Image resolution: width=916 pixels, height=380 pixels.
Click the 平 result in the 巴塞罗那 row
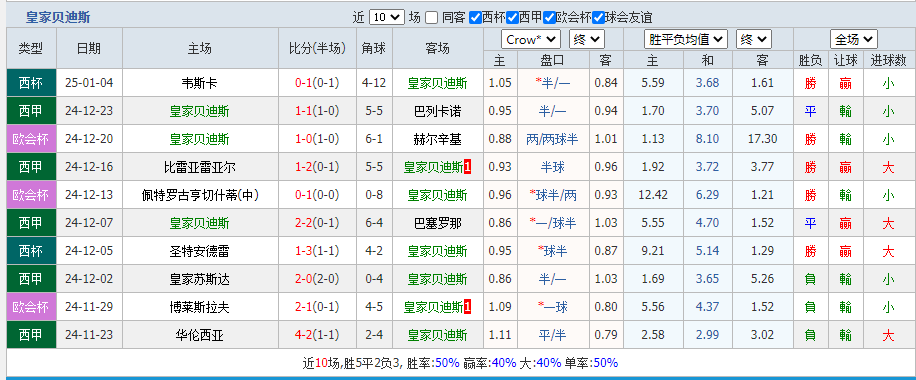point(810,224)
